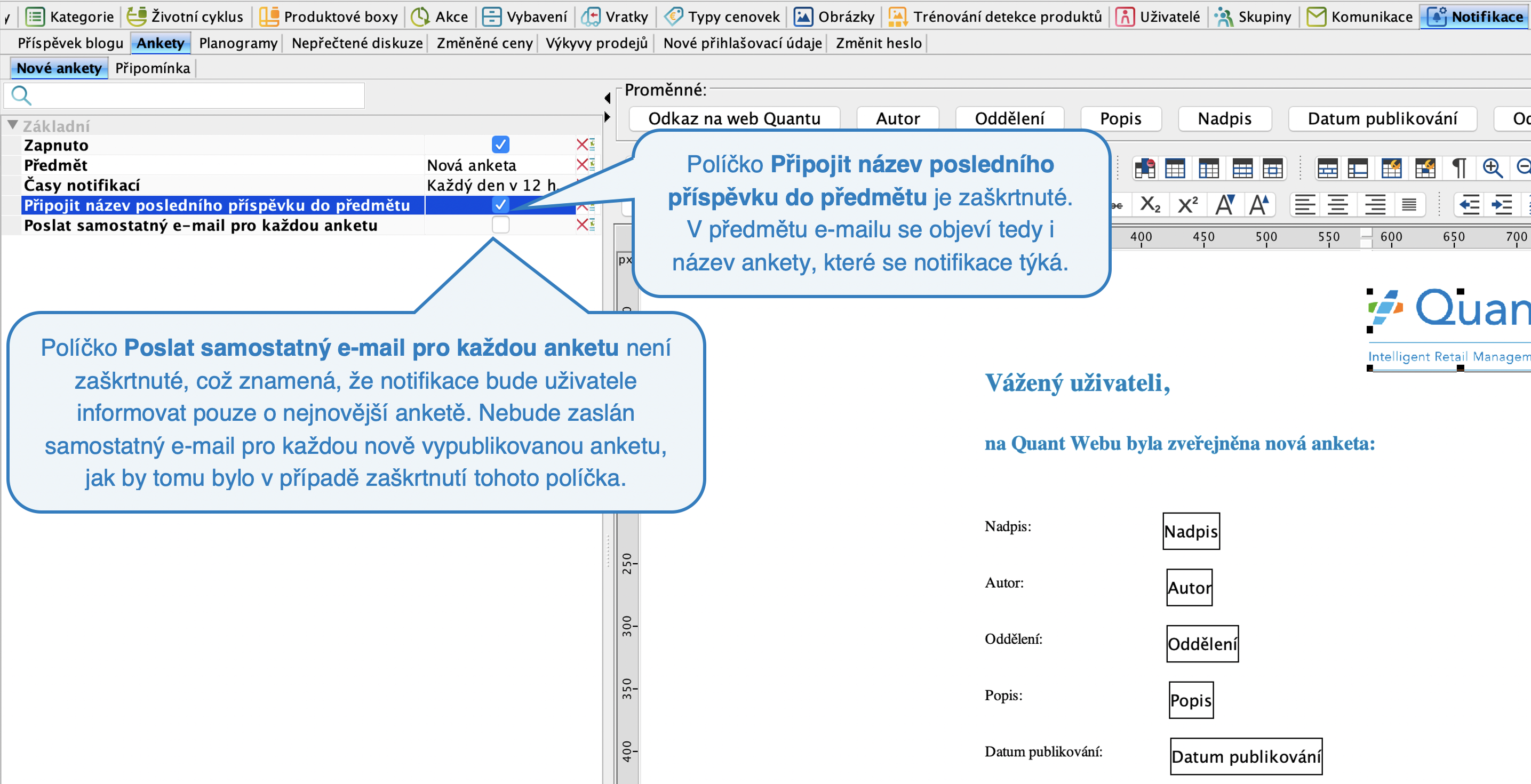Click the right-pointing split pane expand arrow

pyautogui.click(x=607, y=116)
